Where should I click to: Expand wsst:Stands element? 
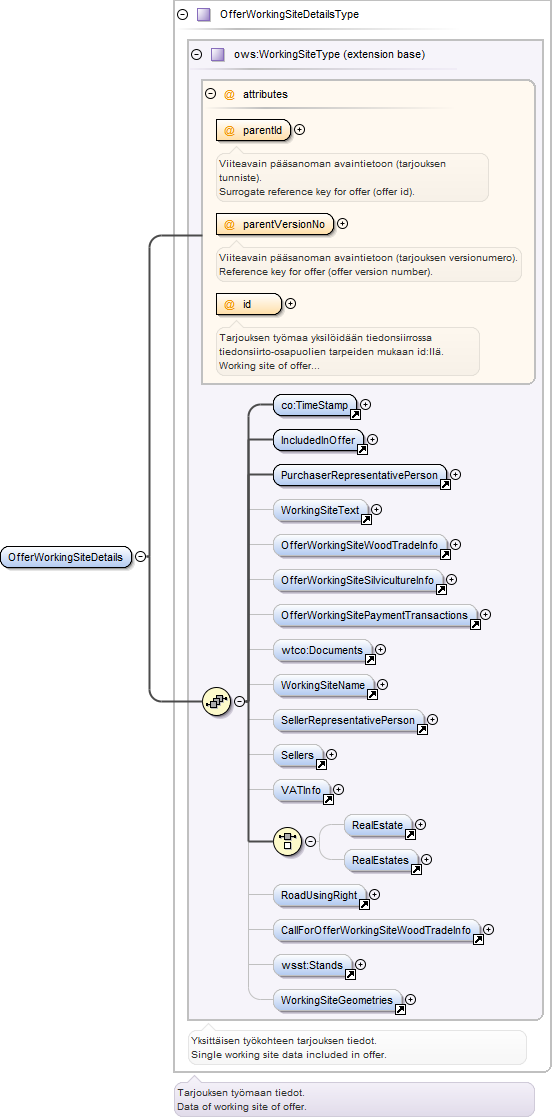click(360, 965)
